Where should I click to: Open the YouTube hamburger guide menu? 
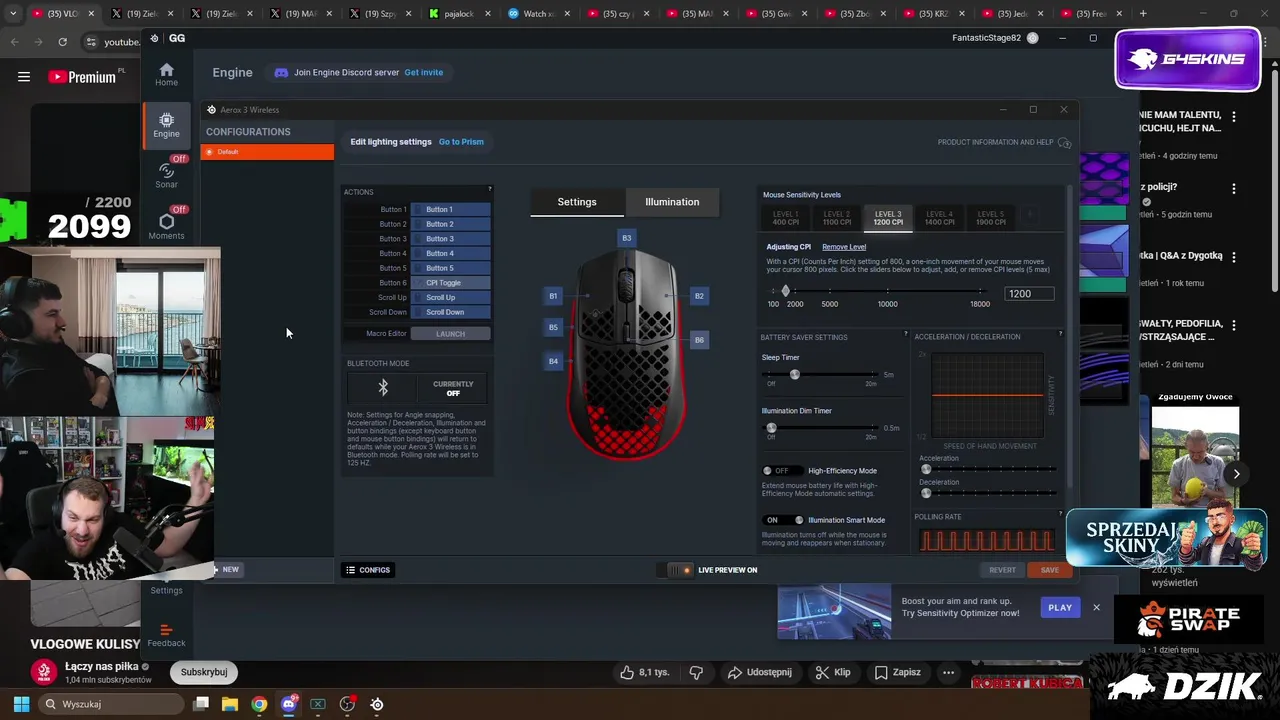pyautogui.click(x=24, y=77)
